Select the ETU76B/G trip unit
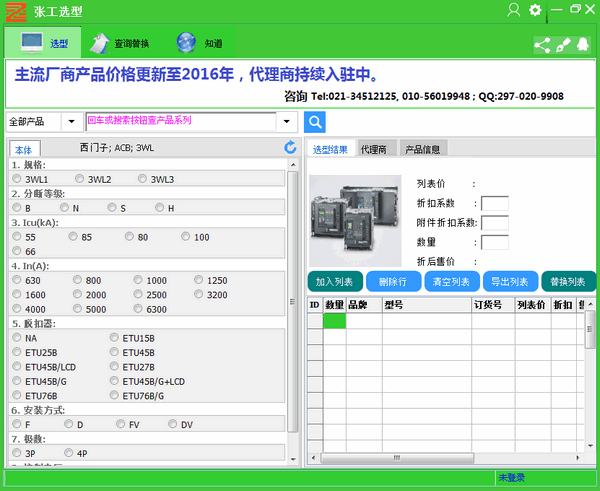Screen dimensions: 600x491 coord(114,395)
